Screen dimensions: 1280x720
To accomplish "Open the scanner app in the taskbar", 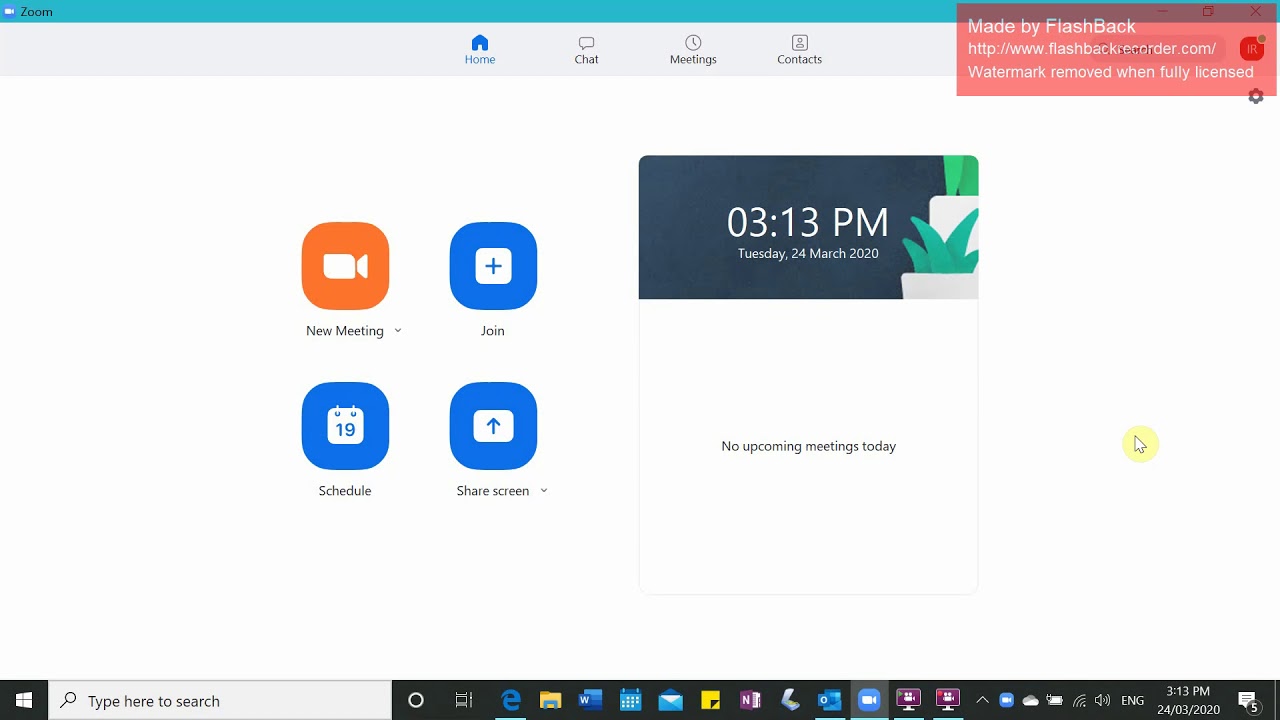I will coord(791,701).
